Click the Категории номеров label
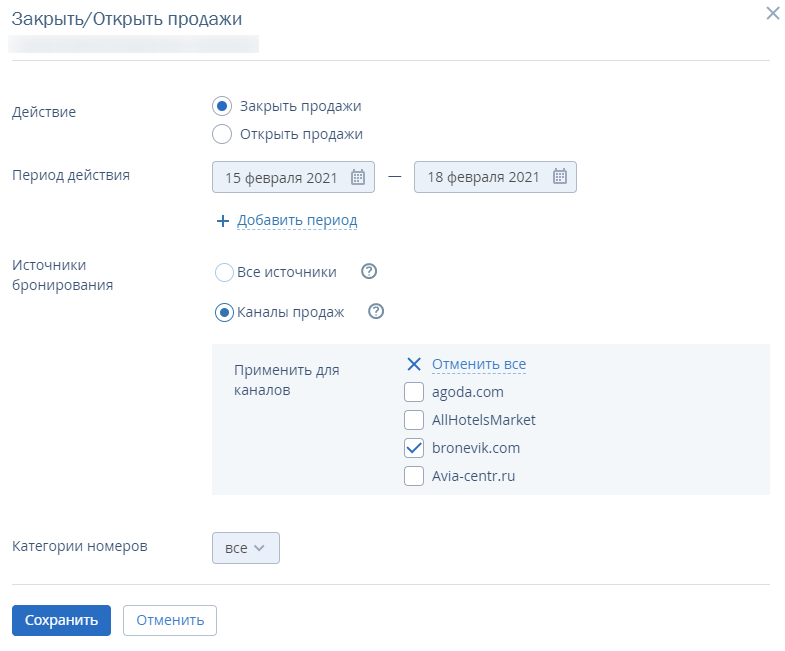Screen dimensions: 785x651 (80, 546)
